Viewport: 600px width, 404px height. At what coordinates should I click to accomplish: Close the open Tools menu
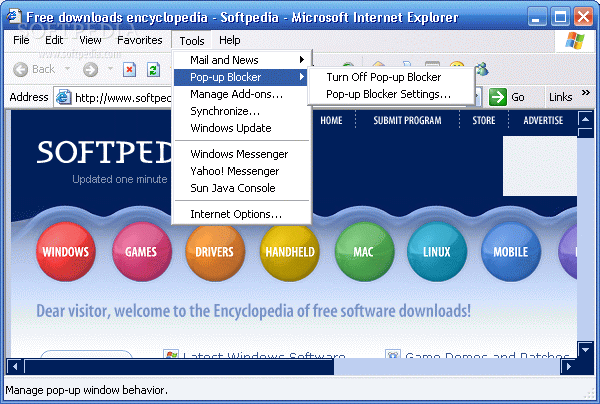192,41
